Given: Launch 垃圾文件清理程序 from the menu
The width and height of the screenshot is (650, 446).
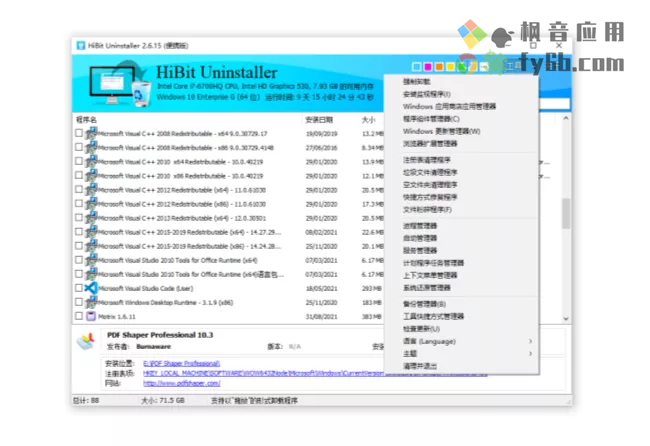Looking at the screenshot, I should pos(430,172).
